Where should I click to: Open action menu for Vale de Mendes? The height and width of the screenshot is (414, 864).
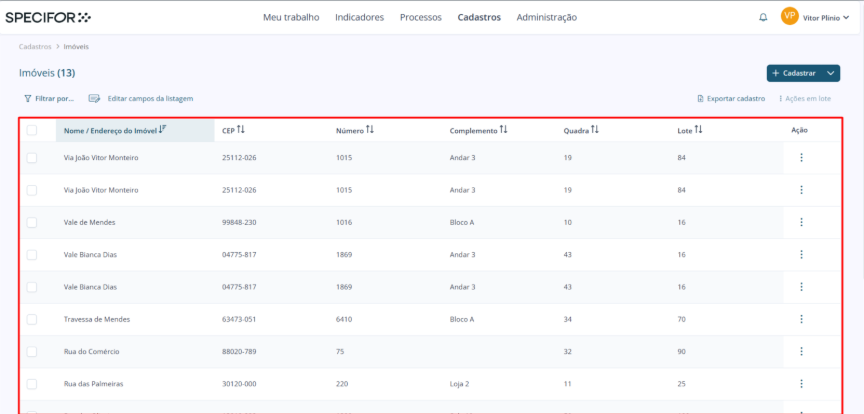(x=801, y=222)
